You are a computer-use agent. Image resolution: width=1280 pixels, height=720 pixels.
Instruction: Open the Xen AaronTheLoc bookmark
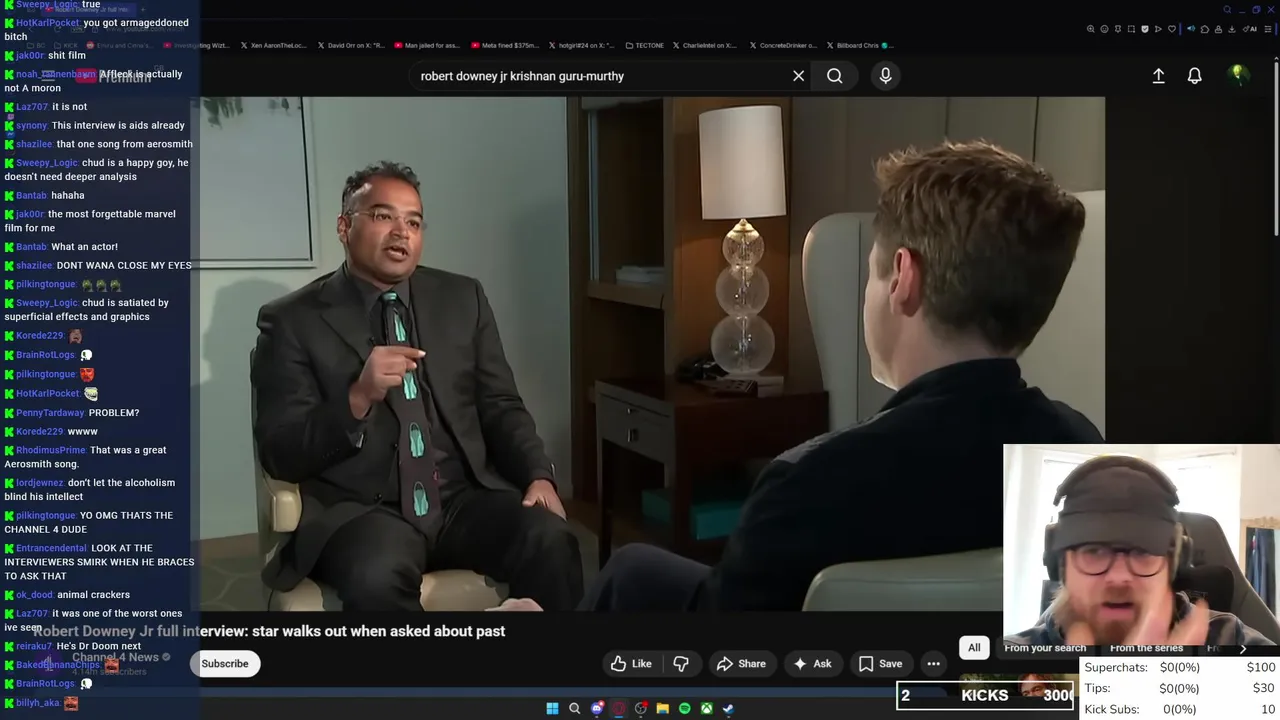273,45
